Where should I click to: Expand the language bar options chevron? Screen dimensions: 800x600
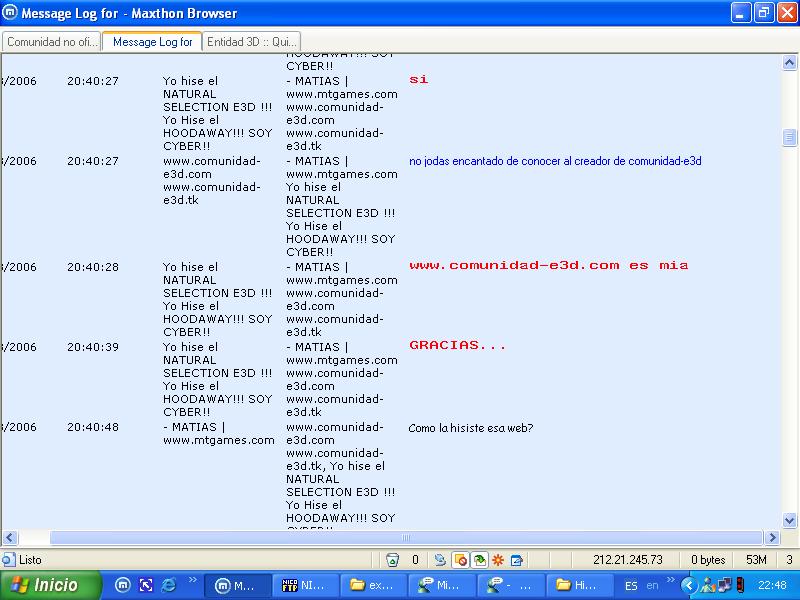point(671,580)
